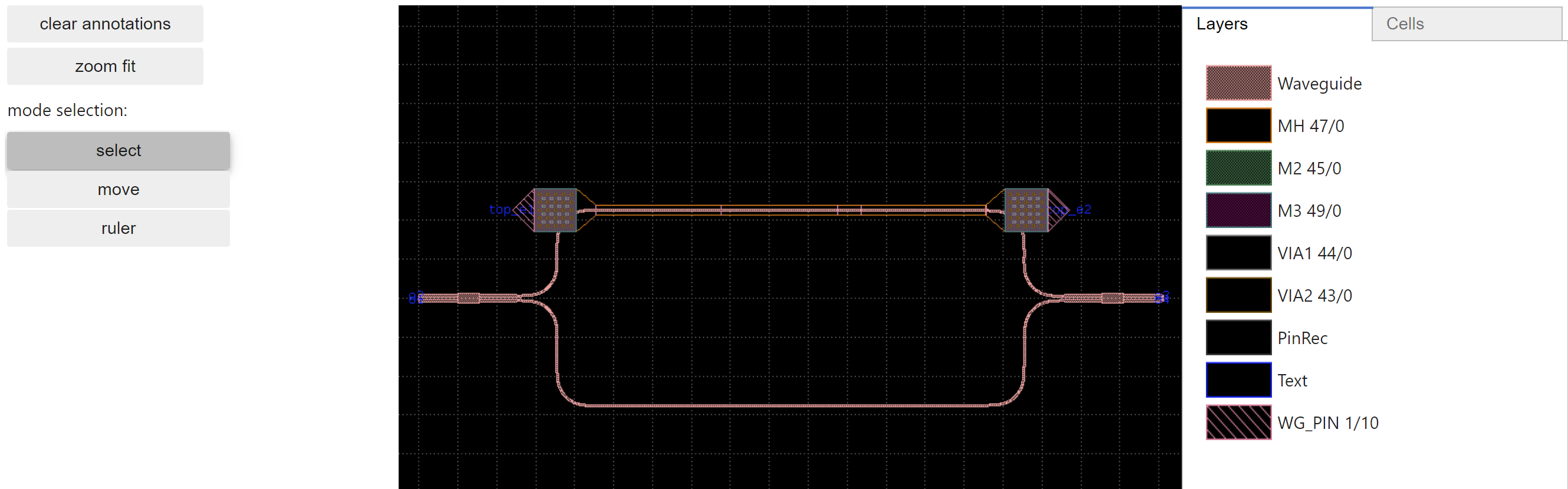Click the VIA1 44/0 layer swatch
Image resolution: width=1568 pixels, height=489 pixels.
click(x=1238, y=252)
